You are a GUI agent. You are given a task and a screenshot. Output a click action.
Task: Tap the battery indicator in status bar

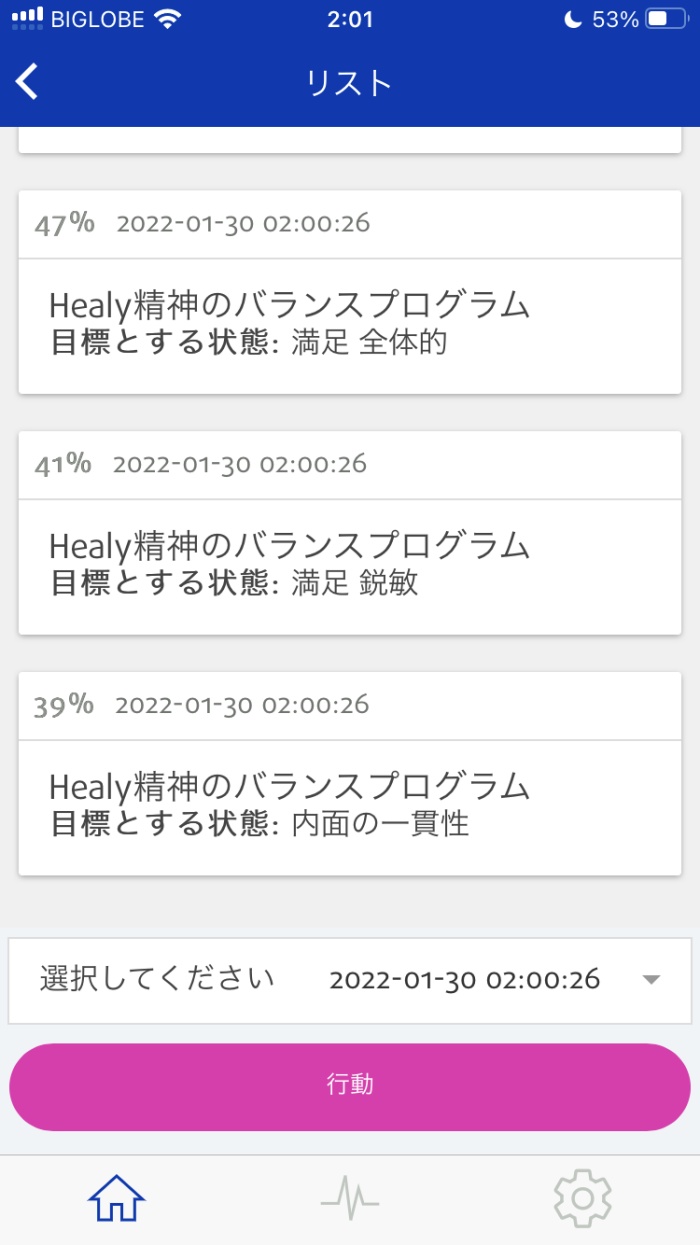(665, 18)
